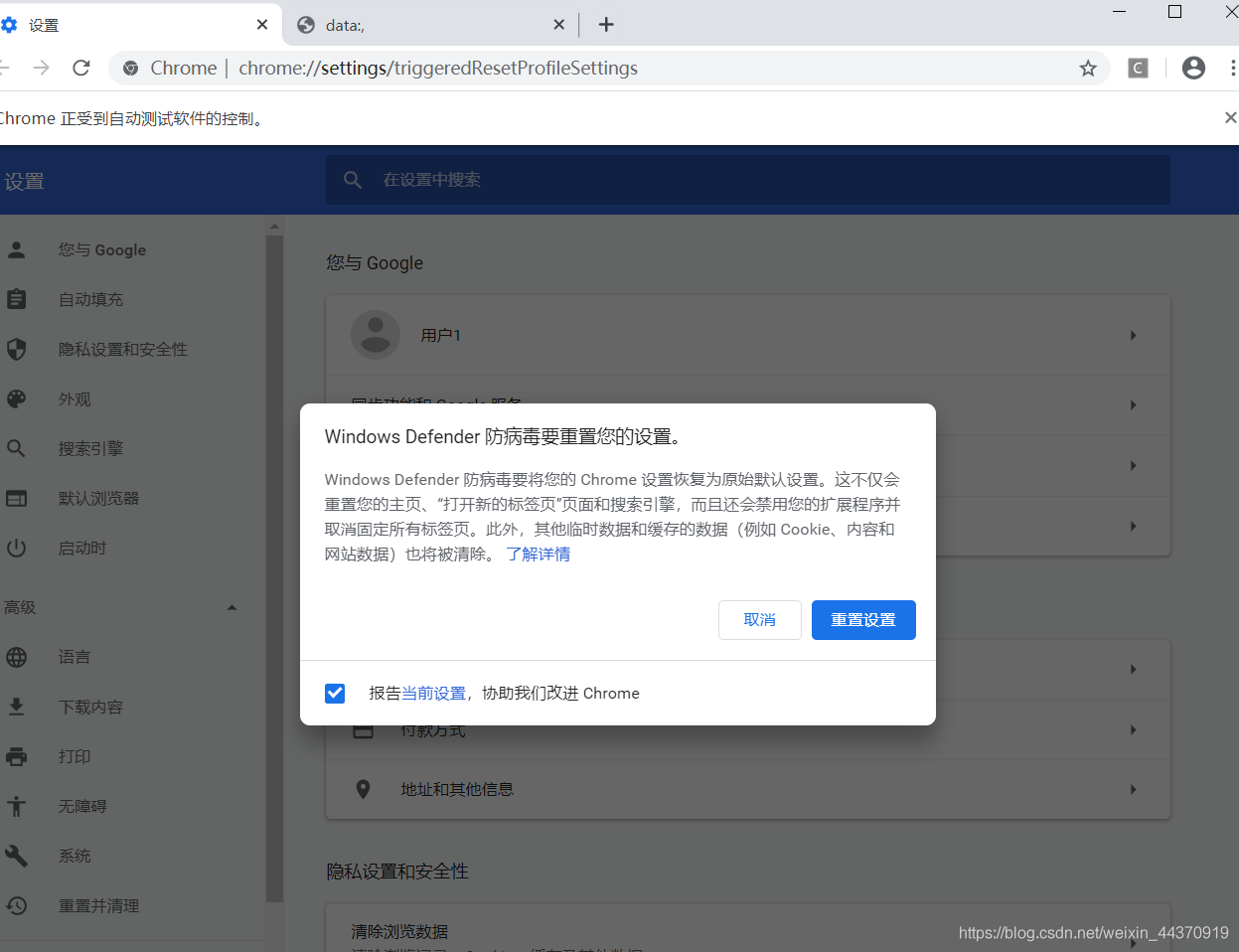Expand the 用户1 row arrow
Viewport: 1239px width, 952px height.
pyautogui.click(x=1133, y=335)
